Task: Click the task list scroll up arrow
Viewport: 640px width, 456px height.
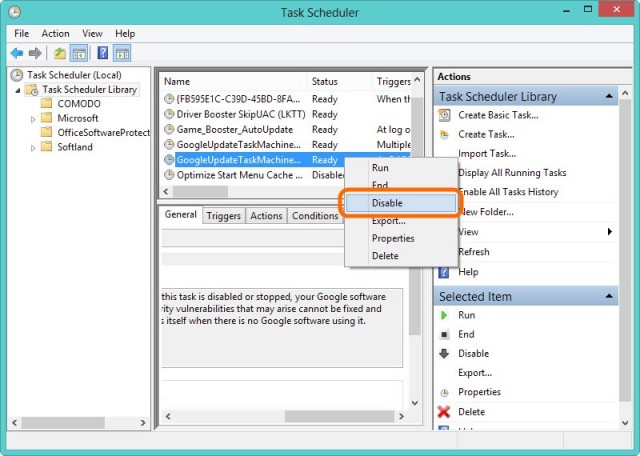Action: pos(417,80)
